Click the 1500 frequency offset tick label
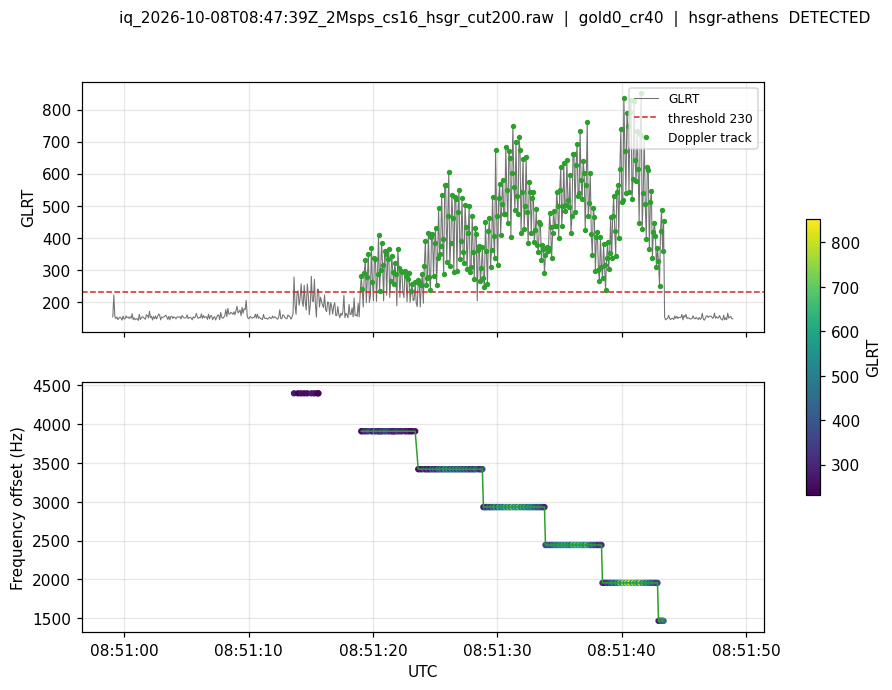892x690 pixels. click(x=53, y=619)
